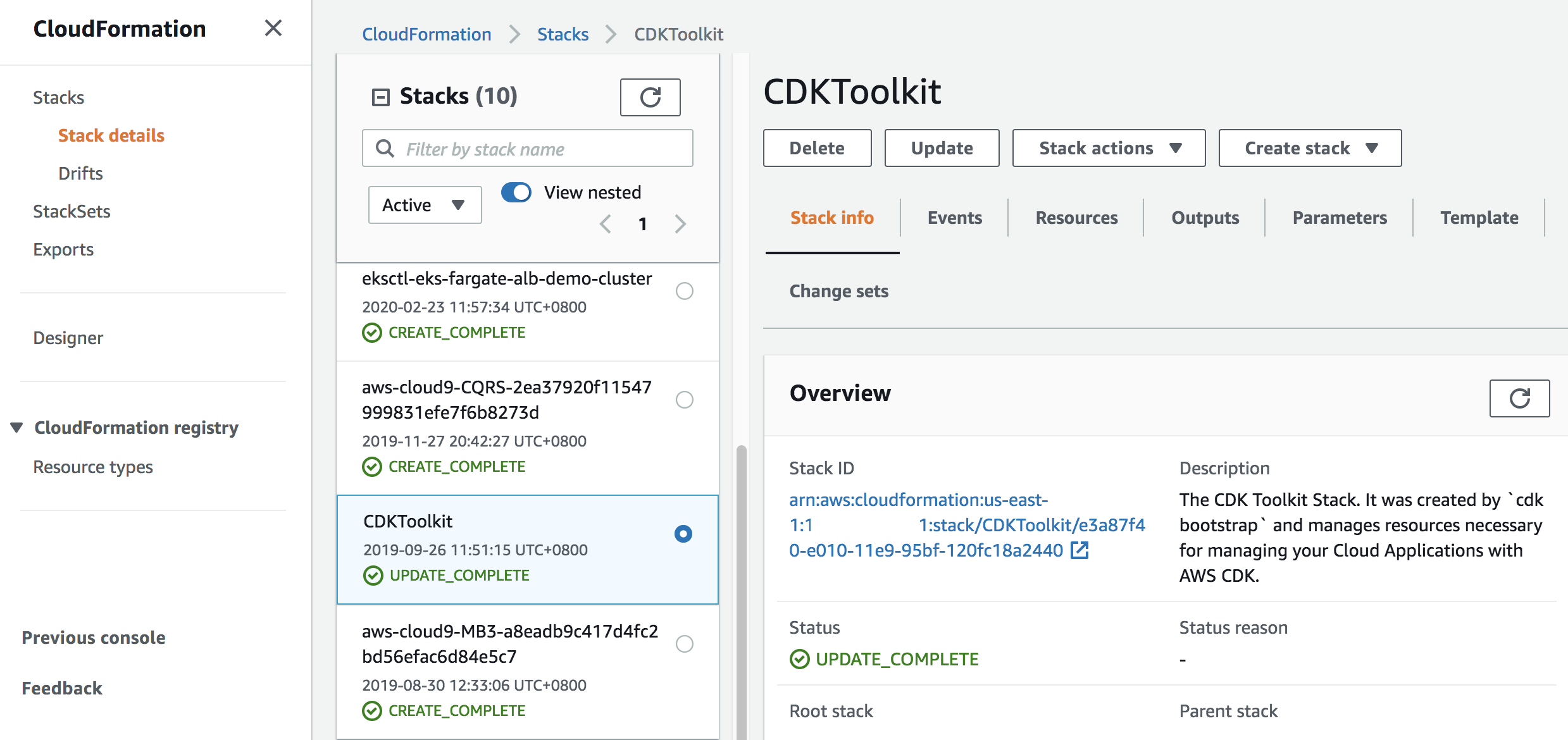
Task: Select aws-cloud9-CQRS-2ea37920f11547 stack name
Action: point(507,400)
